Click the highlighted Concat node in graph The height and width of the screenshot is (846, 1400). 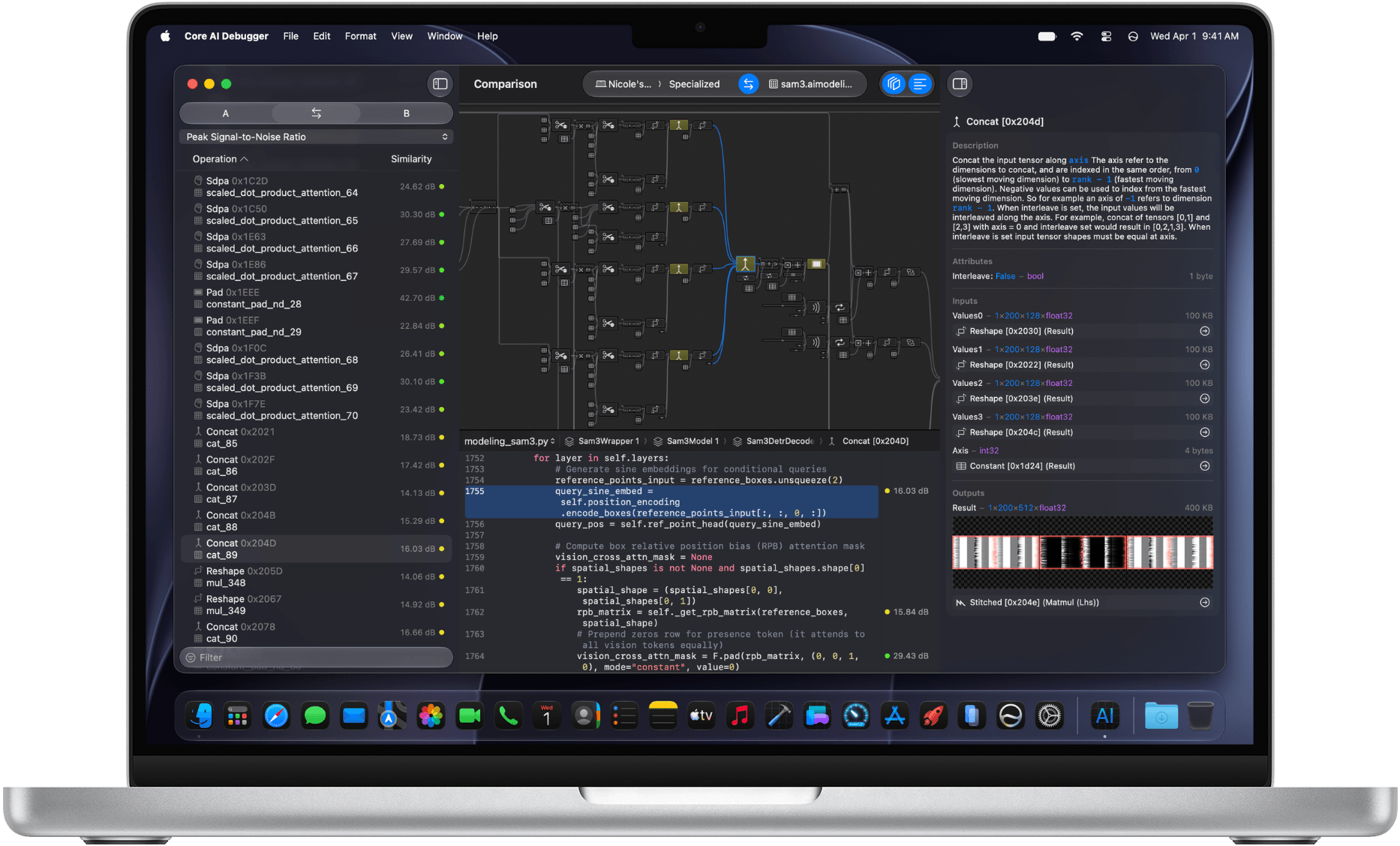pyautogui.click(x=745, y=264)
